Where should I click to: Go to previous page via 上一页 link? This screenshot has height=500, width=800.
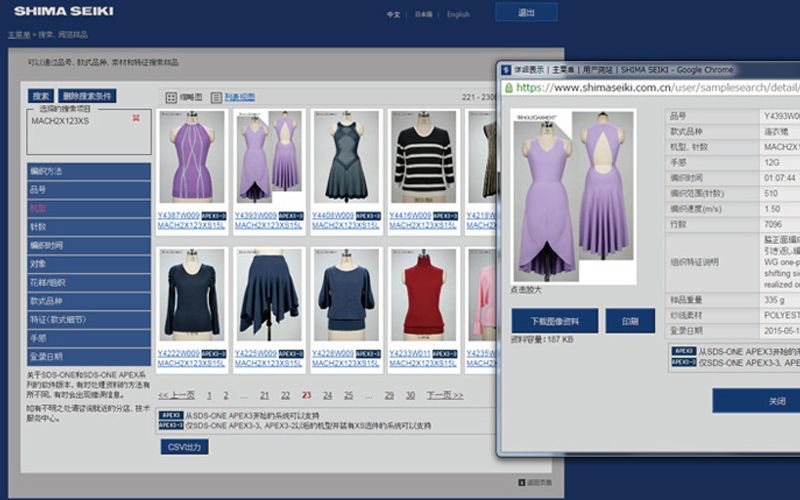tap(177, 395)
